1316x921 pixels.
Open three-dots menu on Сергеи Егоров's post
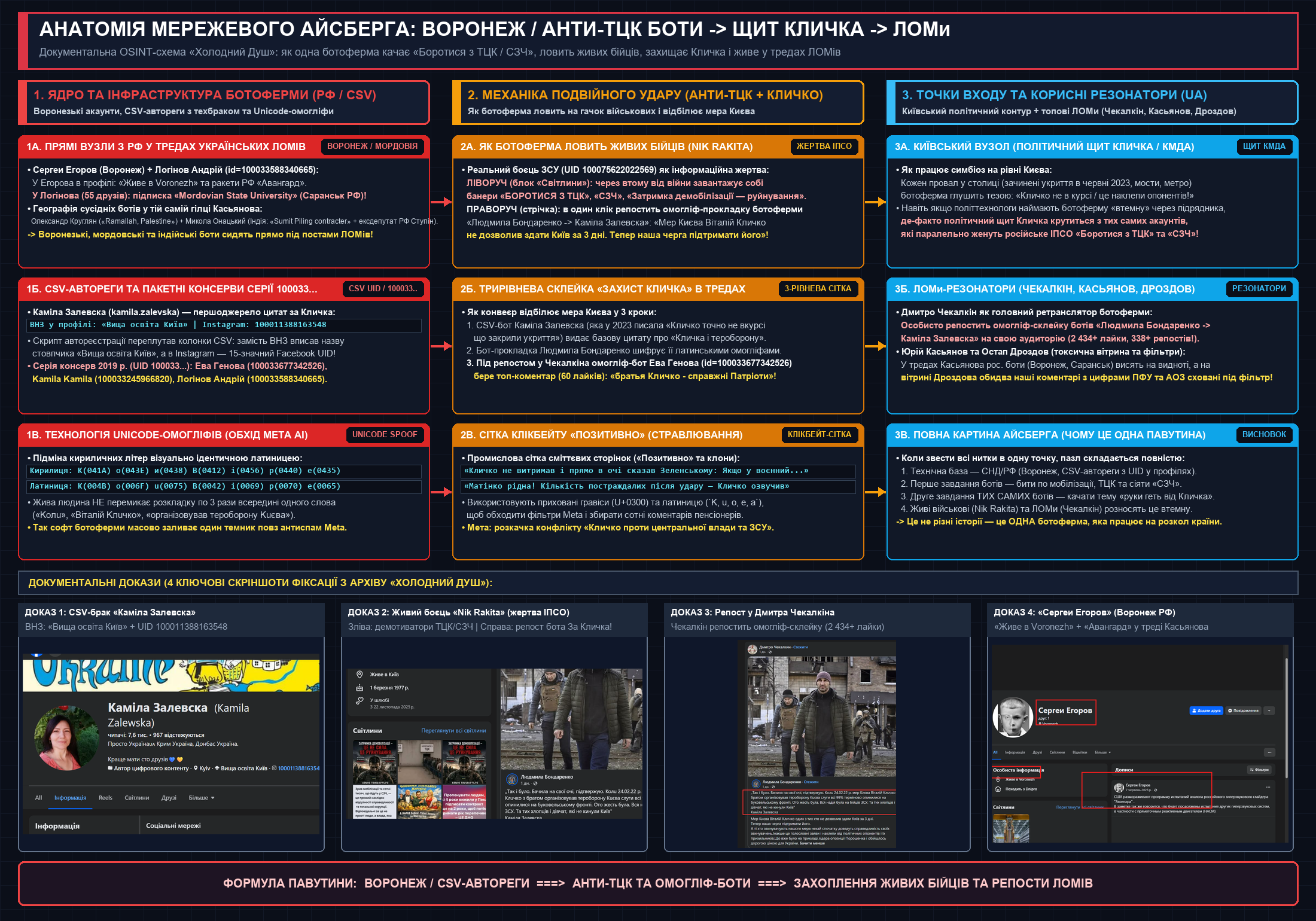click(x=1268, y=787)
